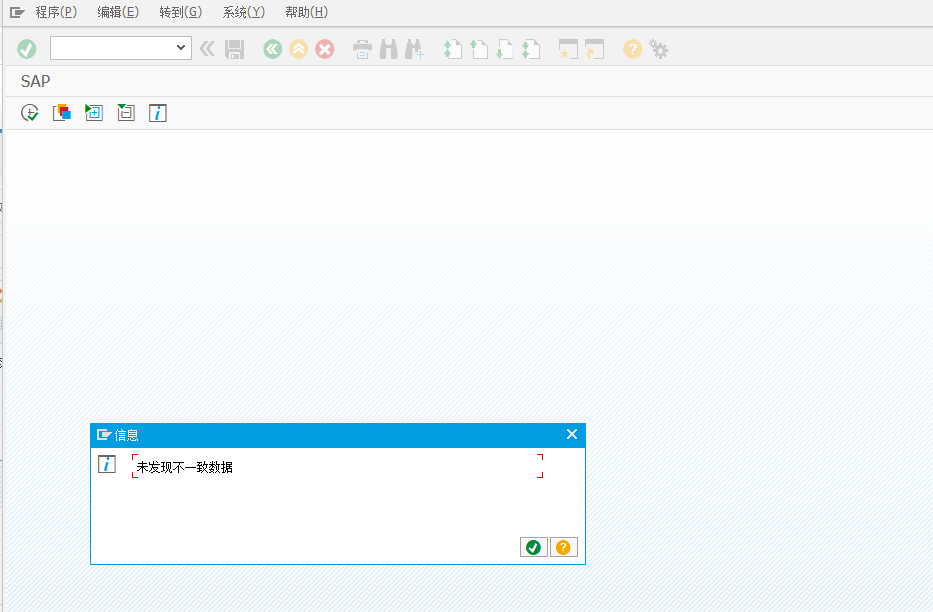Click the green Enter checkmark in toolbar
The height and width of the screenshot is (612, 933).
click(27, 48)
